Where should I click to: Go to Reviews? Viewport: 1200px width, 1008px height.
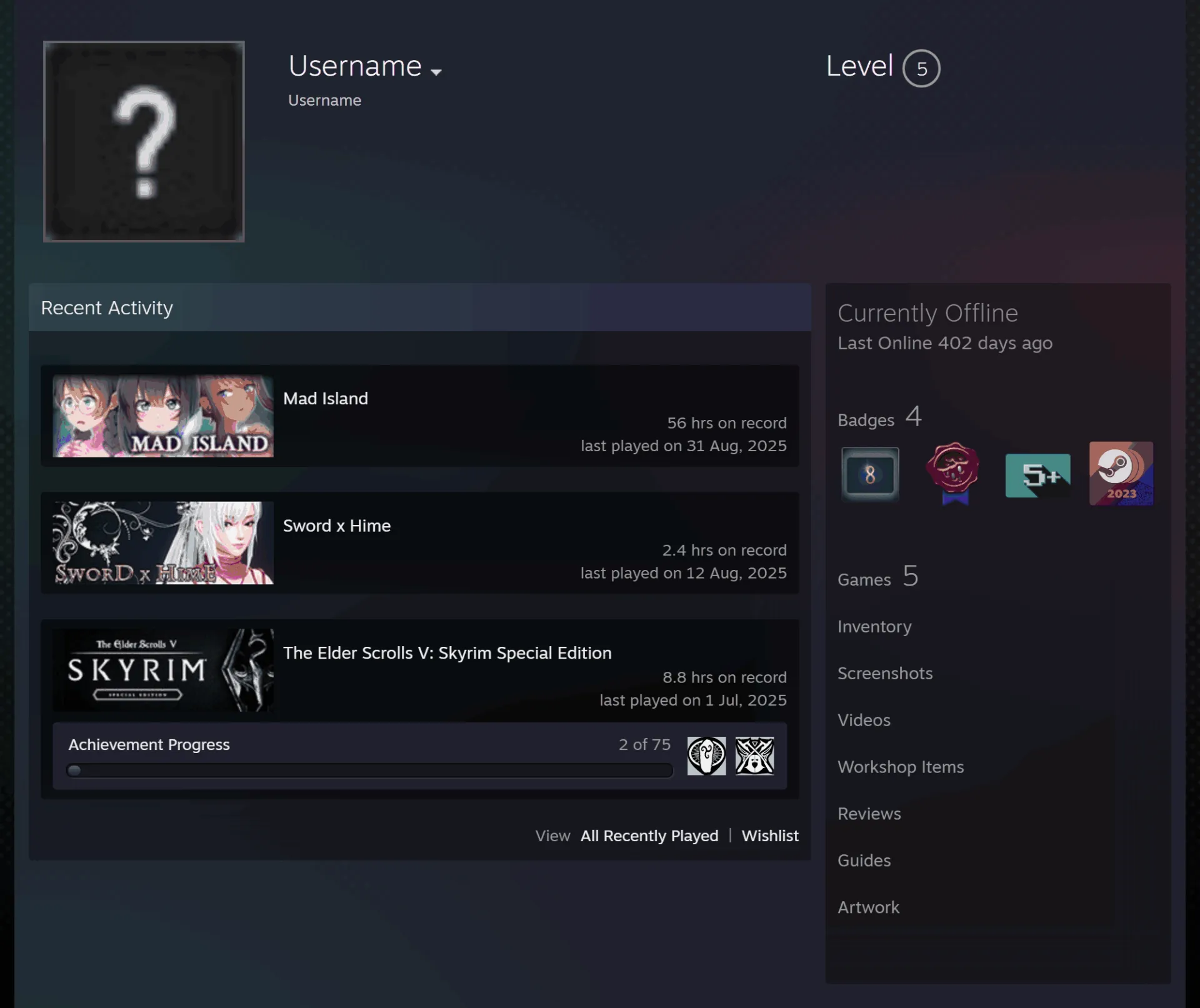pyautogui.click(x=869, y=814)
